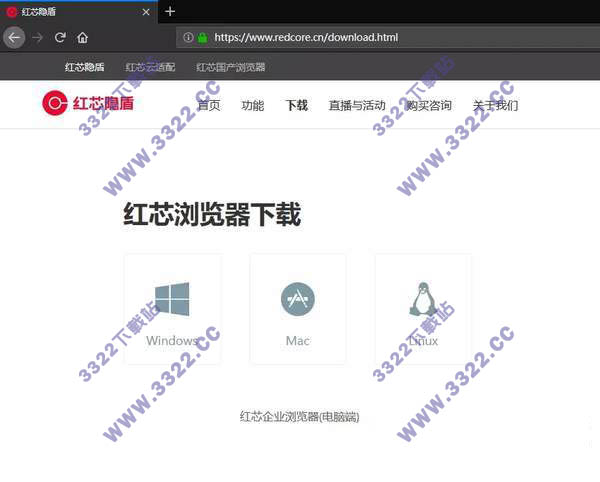
Task: Open 红芯隐盾 bookmark in dark bar
Action: click(85, 67)
